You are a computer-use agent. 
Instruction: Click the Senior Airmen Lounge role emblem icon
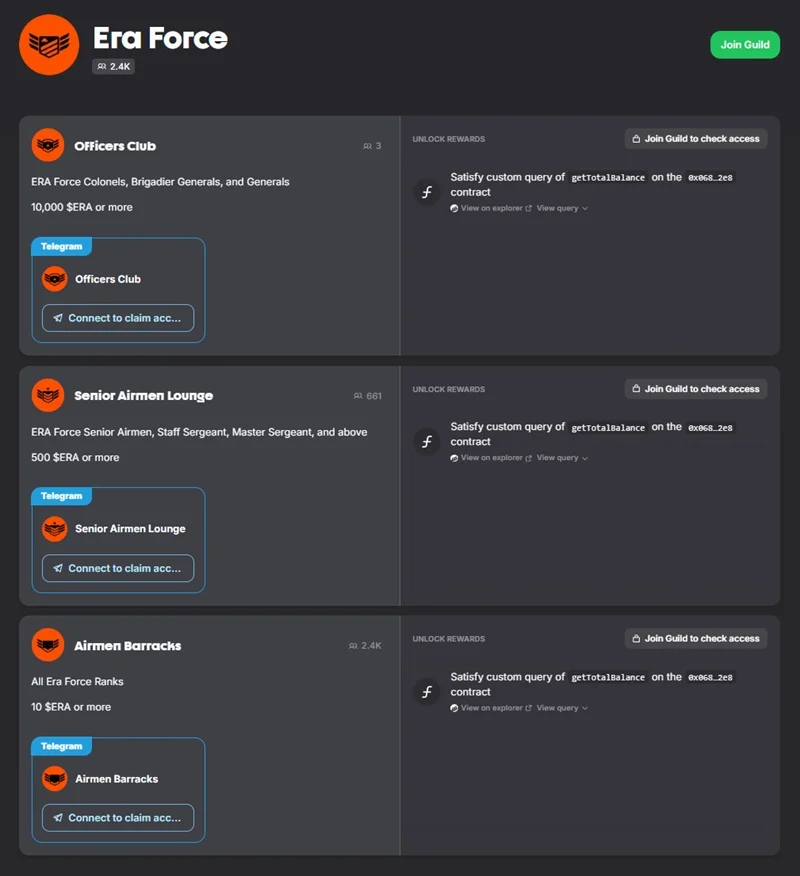pos(48,396)
